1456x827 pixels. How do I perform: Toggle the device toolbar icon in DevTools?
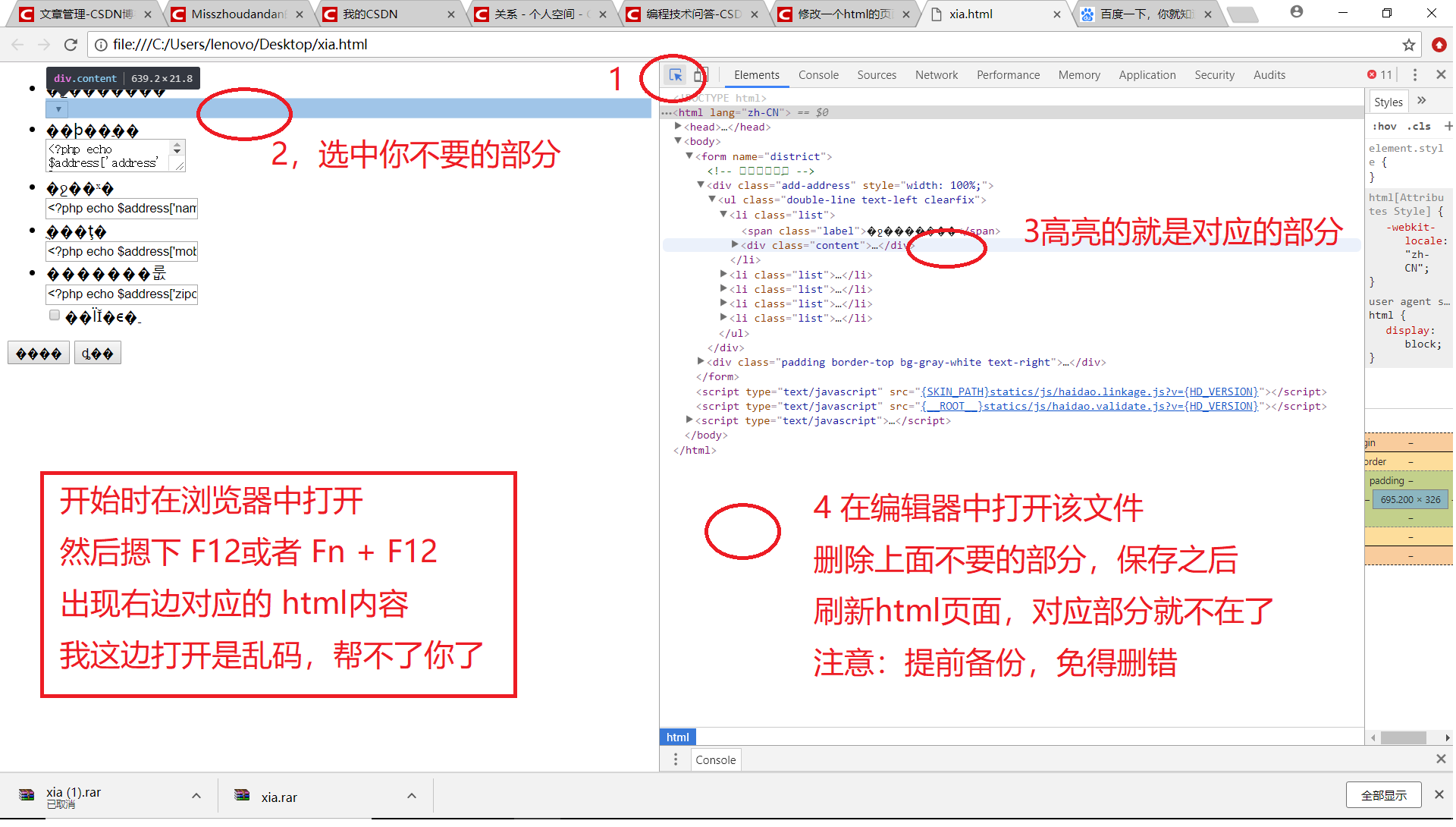coord(701,75)
